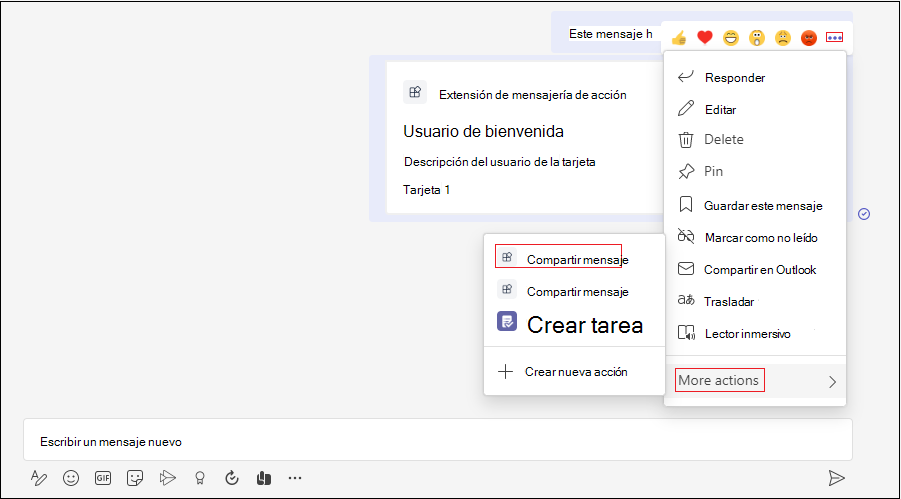
Task: Send the message with the paper plane
Action: 836,478
